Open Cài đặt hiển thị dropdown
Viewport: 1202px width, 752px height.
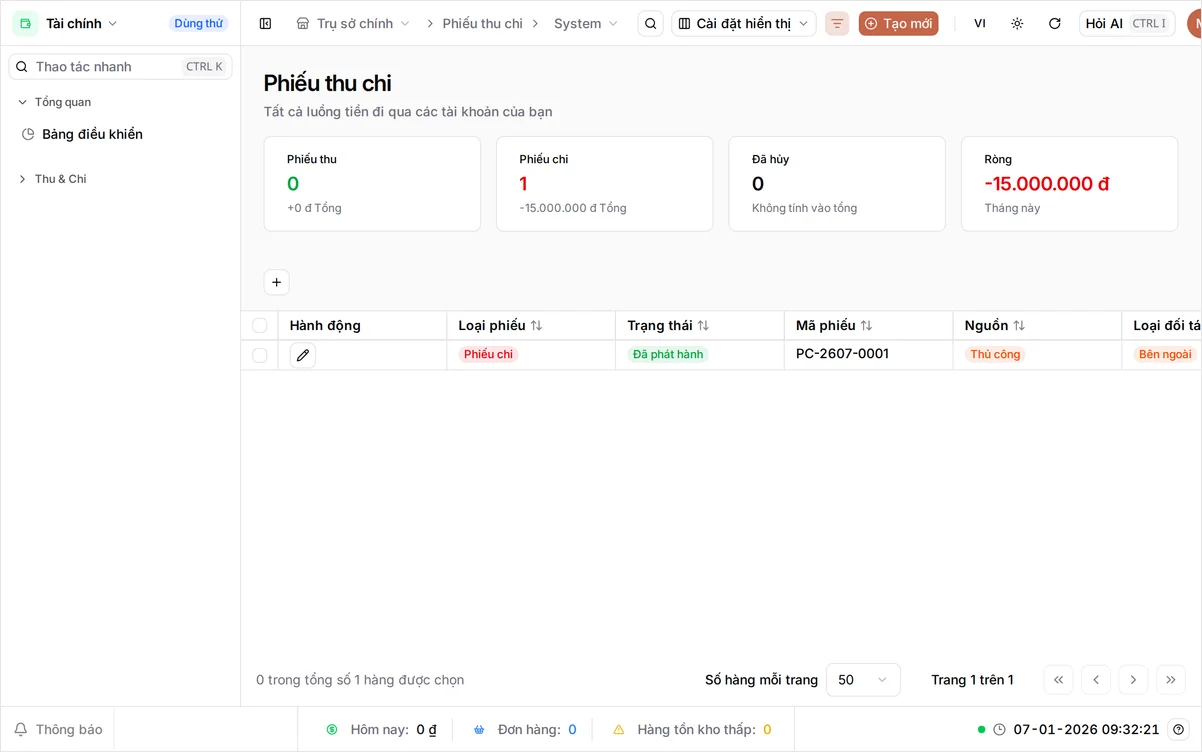point(744,23)
